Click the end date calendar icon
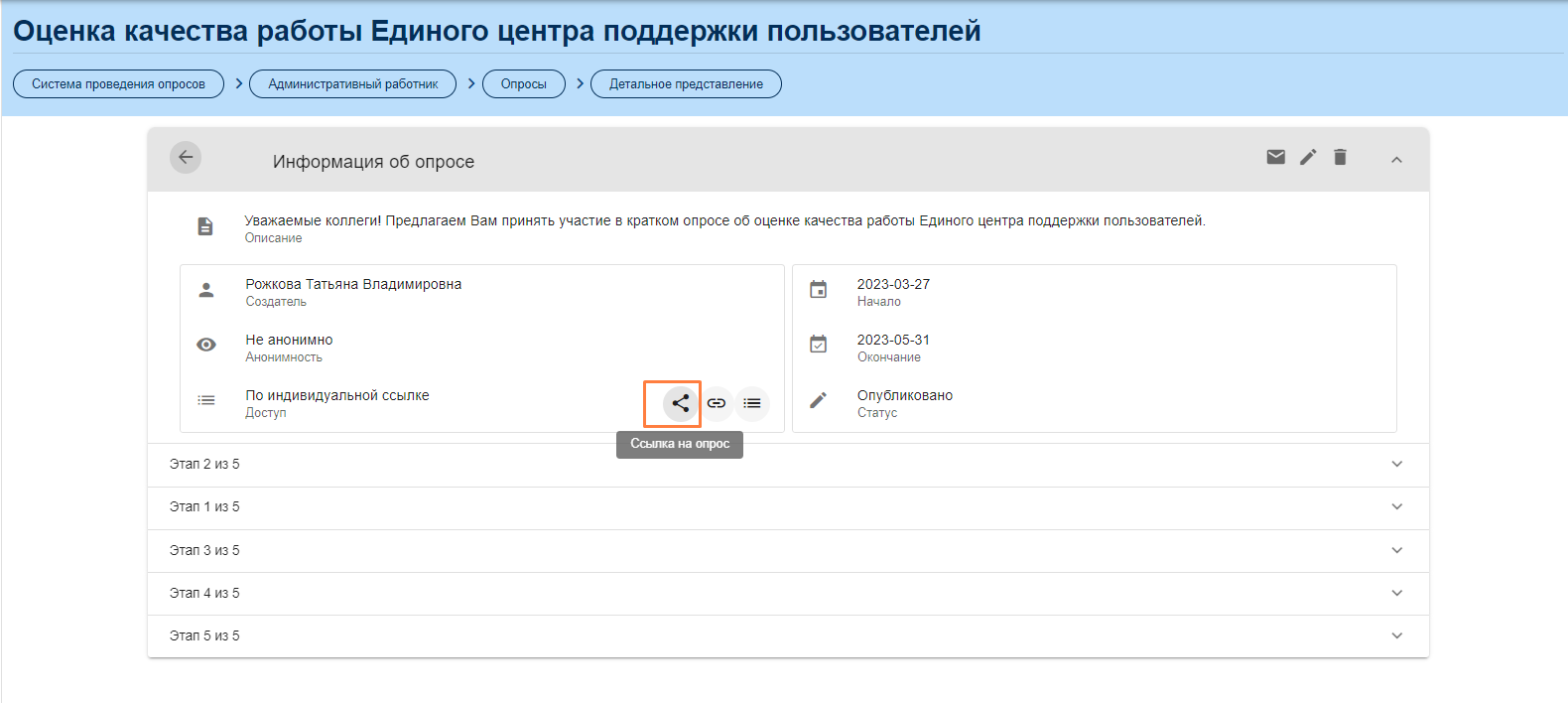 pos(818,345)
